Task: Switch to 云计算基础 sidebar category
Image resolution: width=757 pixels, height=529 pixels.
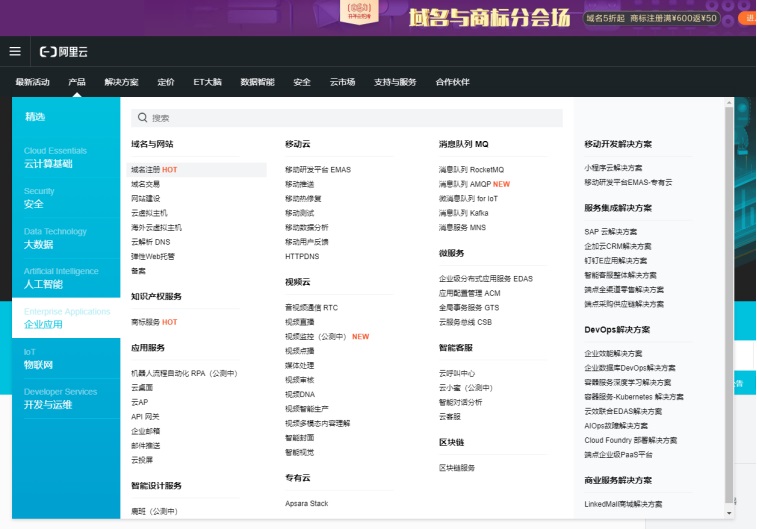Action: [48, 163]
